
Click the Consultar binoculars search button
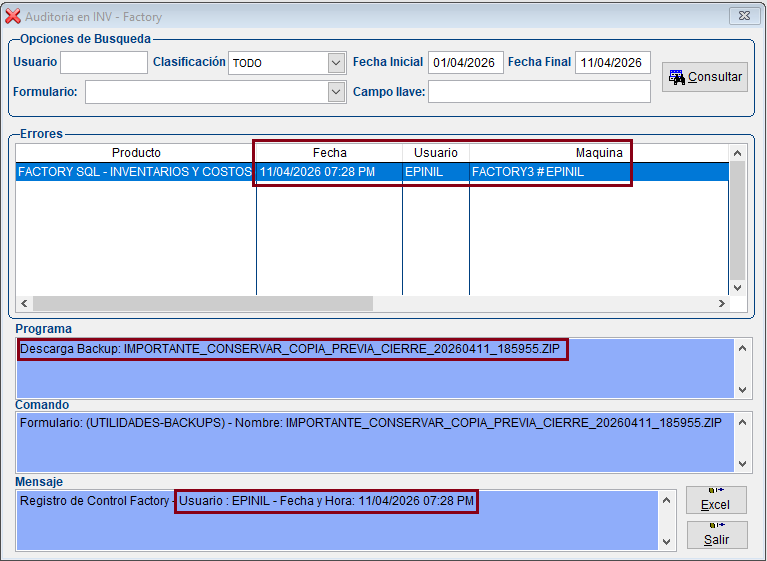pyautogui.click(x=704, y=77)
